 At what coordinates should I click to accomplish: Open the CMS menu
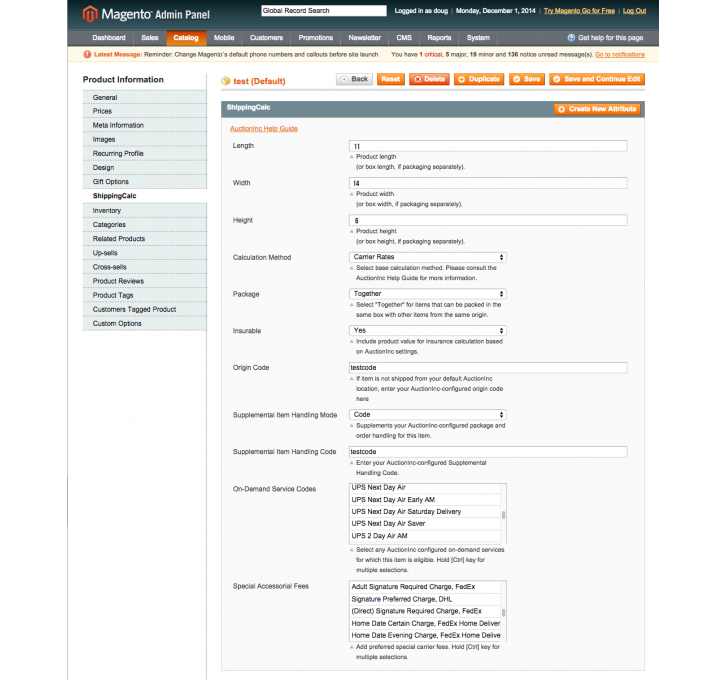(404, 38)
